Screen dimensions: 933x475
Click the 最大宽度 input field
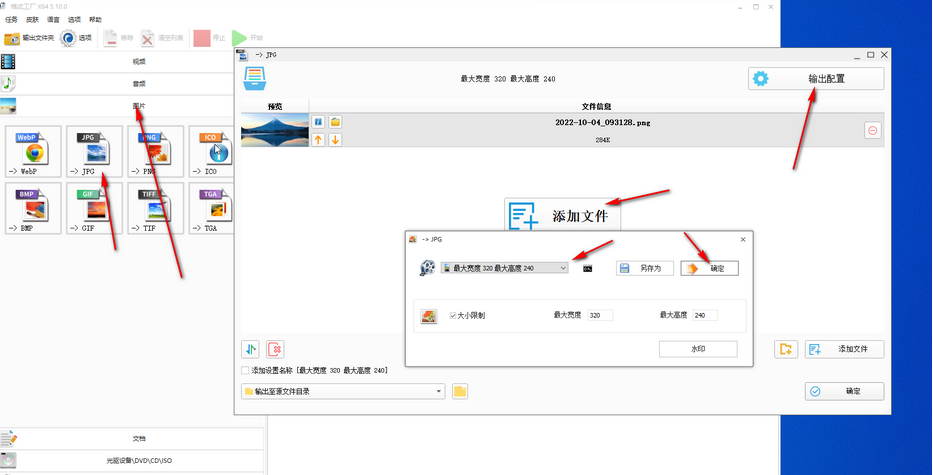coord(600,315)
